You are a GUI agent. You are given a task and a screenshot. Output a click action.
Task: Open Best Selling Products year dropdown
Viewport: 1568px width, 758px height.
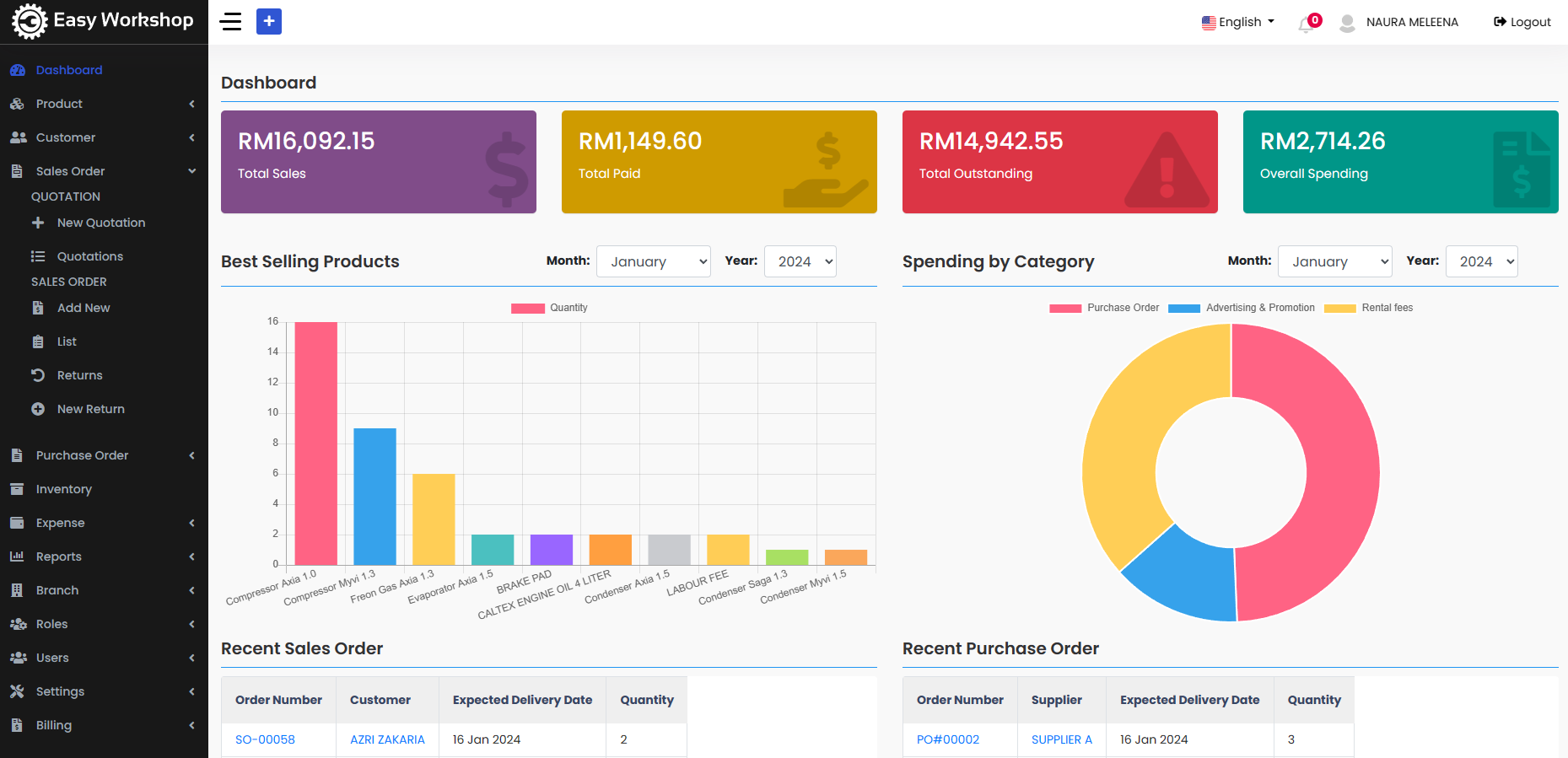pyautogui.click(x=800, y=261)
